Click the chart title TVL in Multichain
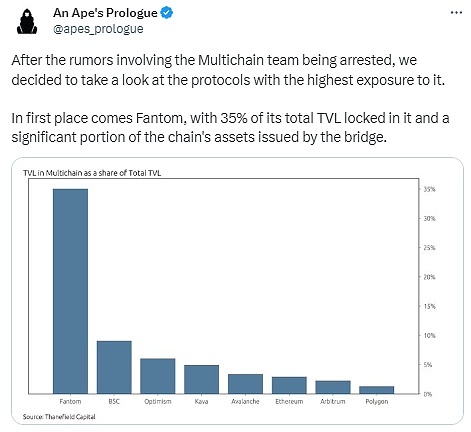Screen dimensions: 471x432 click(x=92, y=173)
